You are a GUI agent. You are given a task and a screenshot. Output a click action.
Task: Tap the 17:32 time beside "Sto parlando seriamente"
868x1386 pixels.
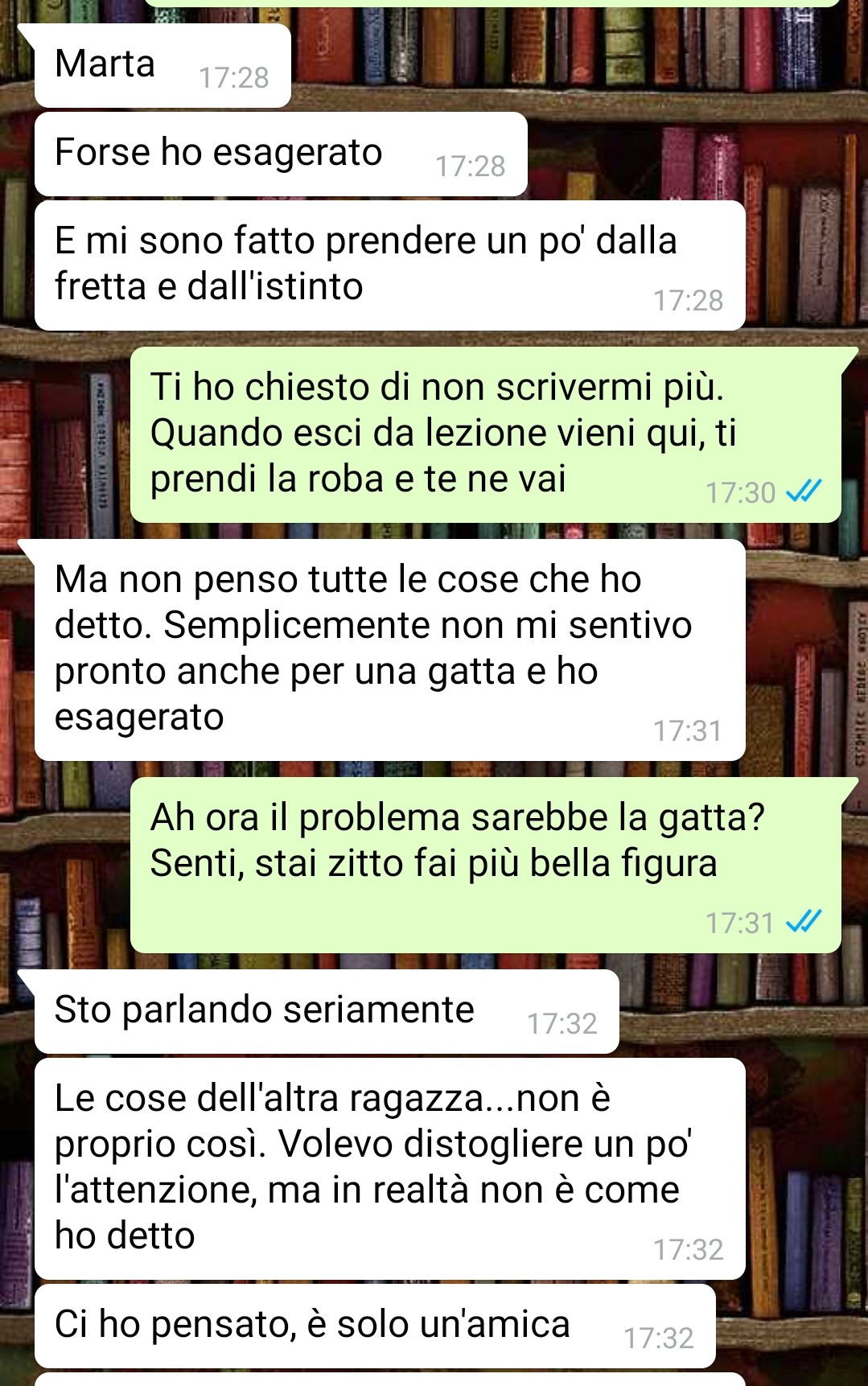(562, 1024)
